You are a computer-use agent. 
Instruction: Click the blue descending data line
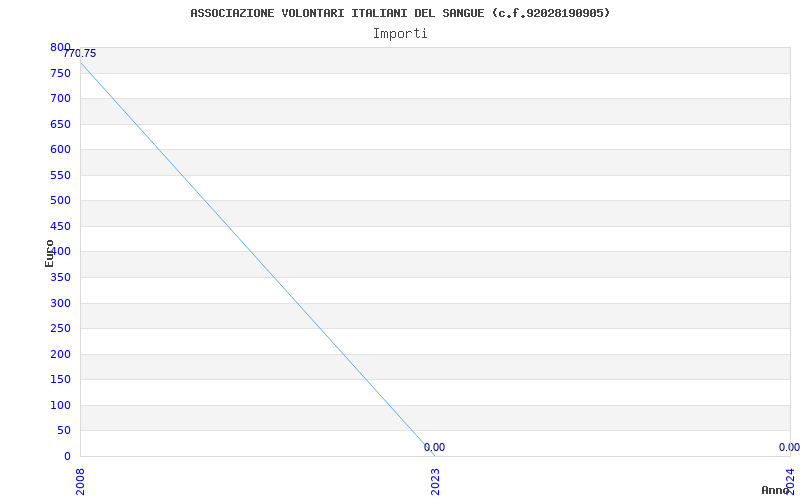(x=258, y=259)
